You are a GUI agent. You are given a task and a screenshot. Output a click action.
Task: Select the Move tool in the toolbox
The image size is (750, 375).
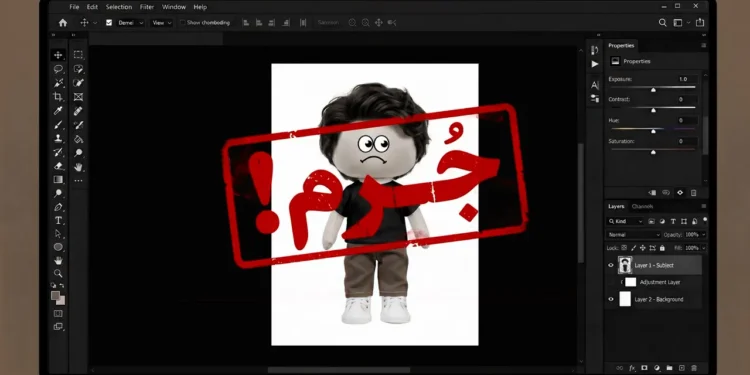(x=58, y=55)
